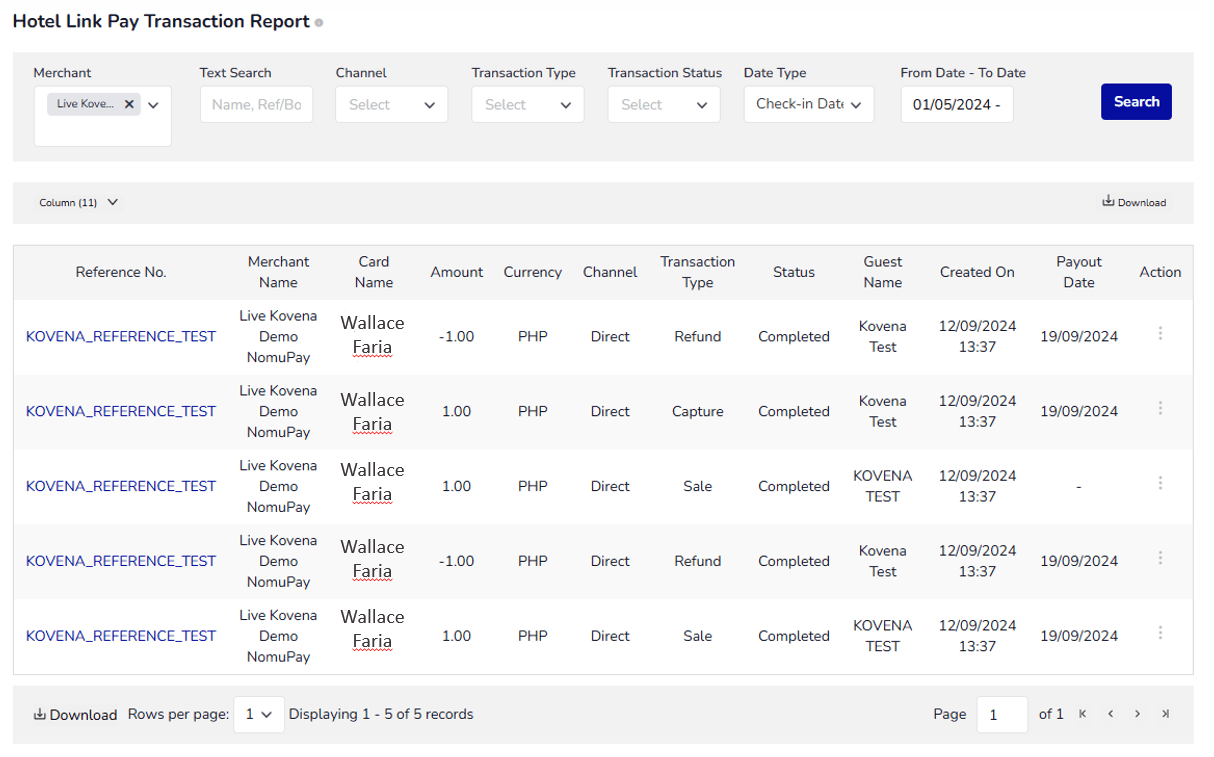
Task: Open first KOVENA_REFERENCE_TEST reference link
Action: [x=121, y=337]
